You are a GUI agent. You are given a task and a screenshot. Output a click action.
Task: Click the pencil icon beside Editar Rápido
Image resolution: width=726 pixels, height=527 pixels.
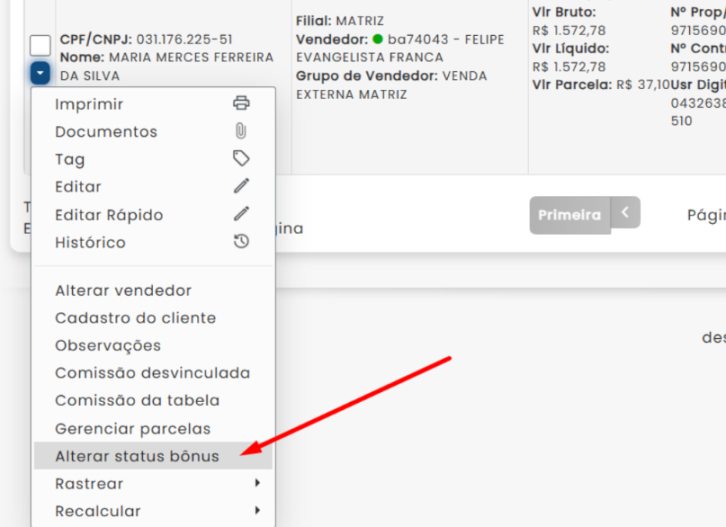coord(240,214)
